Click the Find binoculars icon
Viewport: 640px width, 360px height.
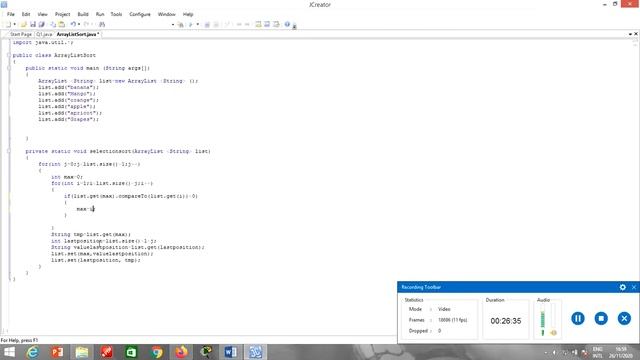(102, 24)
